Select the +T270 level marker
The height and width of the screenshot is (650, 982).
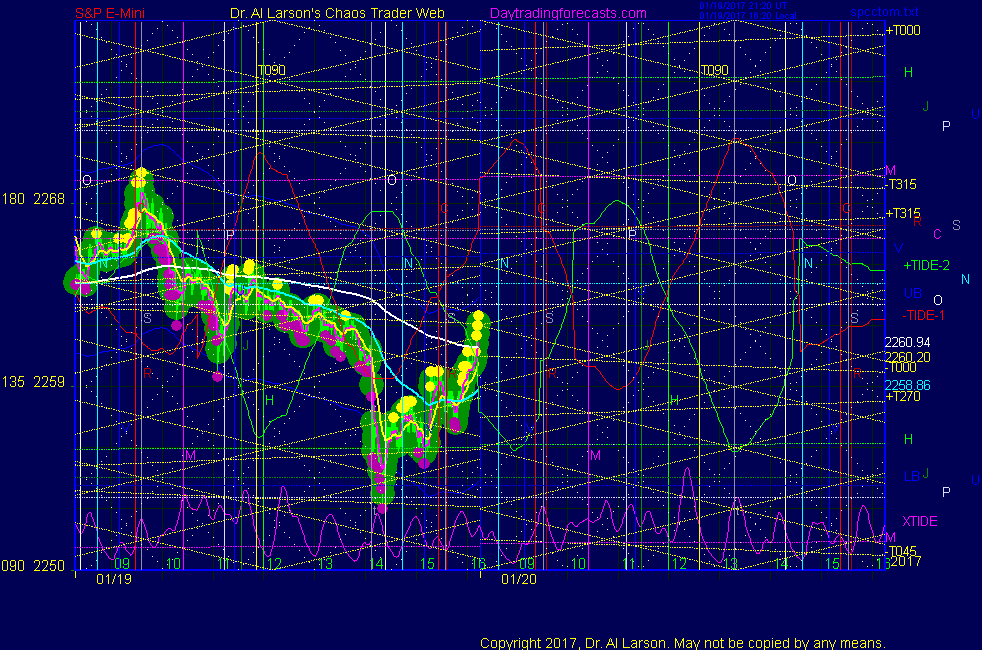coord(904,397)
